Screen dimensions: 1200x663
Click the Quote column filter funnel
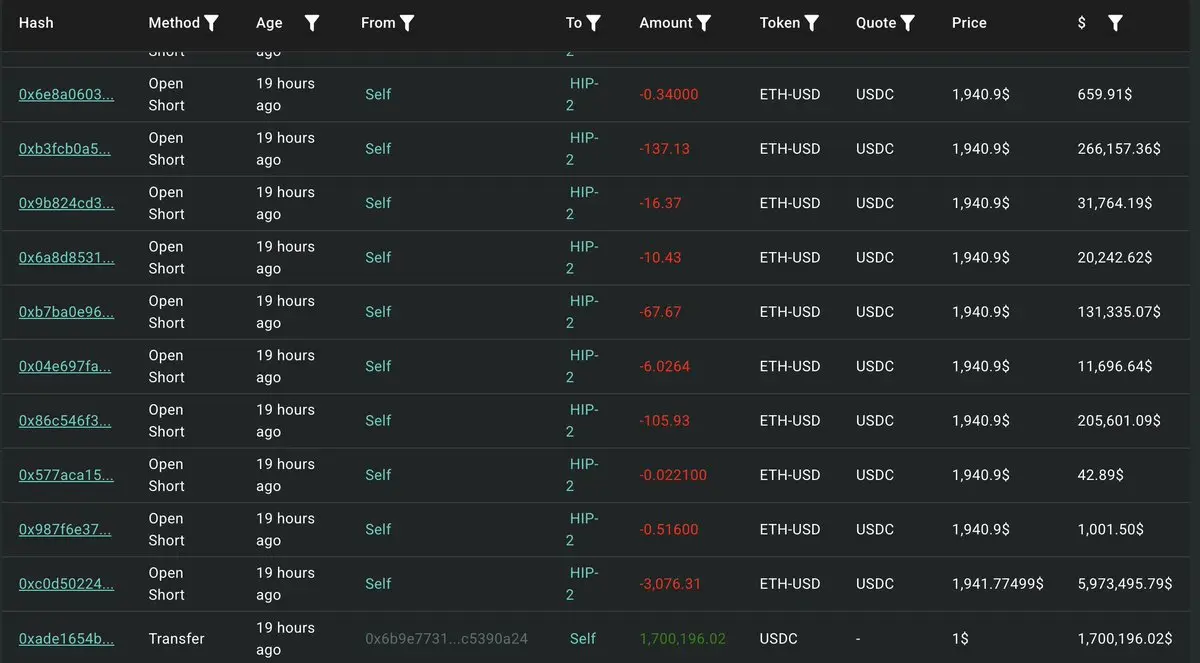908,23
